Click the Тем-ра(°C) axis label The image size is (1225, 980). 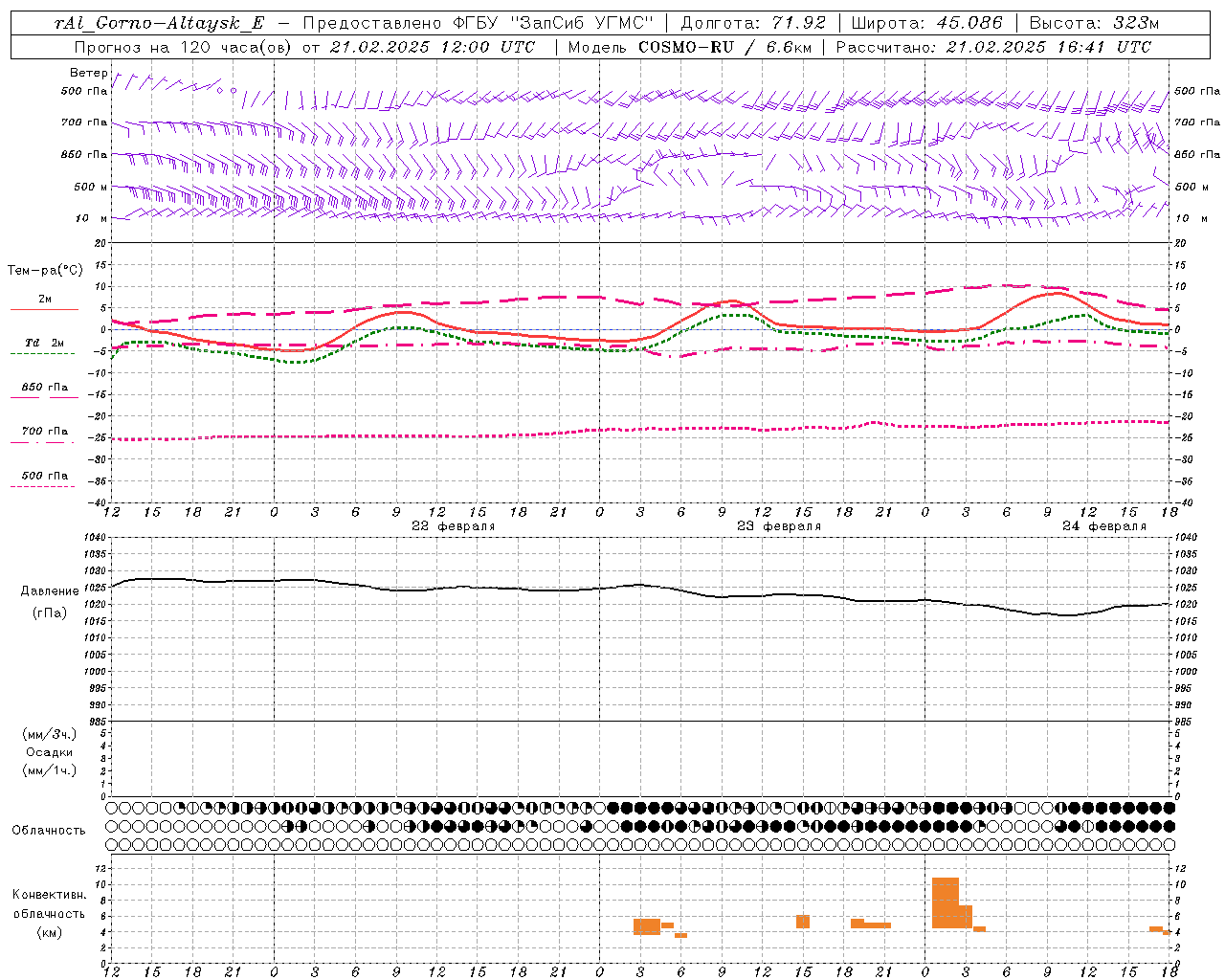click(45, 271)
